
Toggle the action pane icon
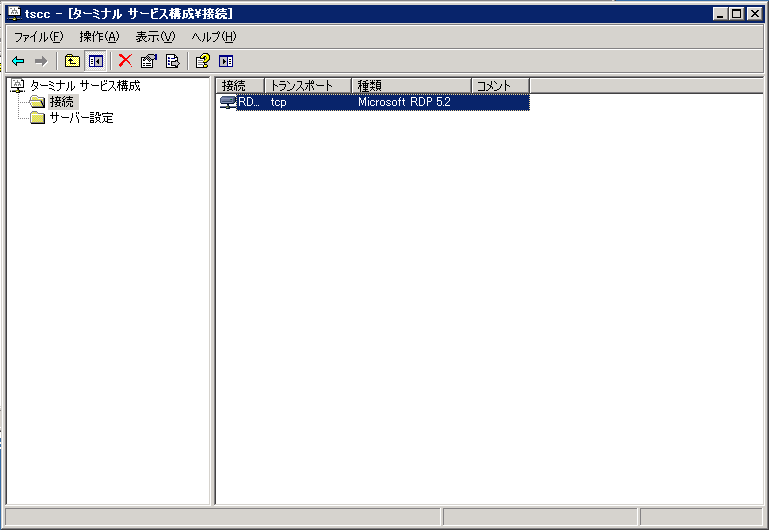point(226,61)
